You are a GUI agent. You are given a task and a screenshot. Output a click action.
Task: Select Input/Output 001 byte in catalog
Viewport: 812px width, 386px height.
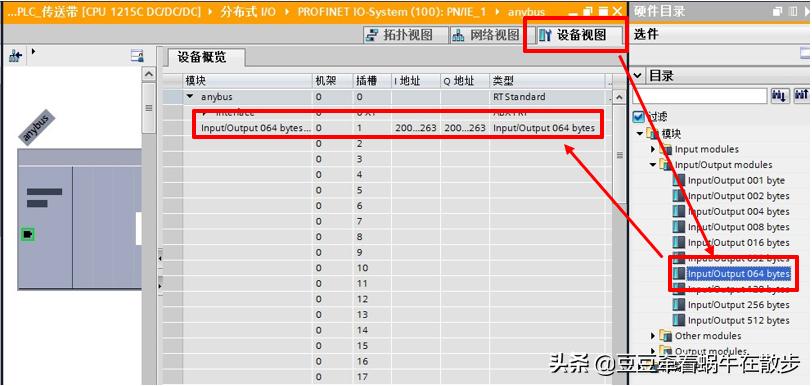(736, 180)
